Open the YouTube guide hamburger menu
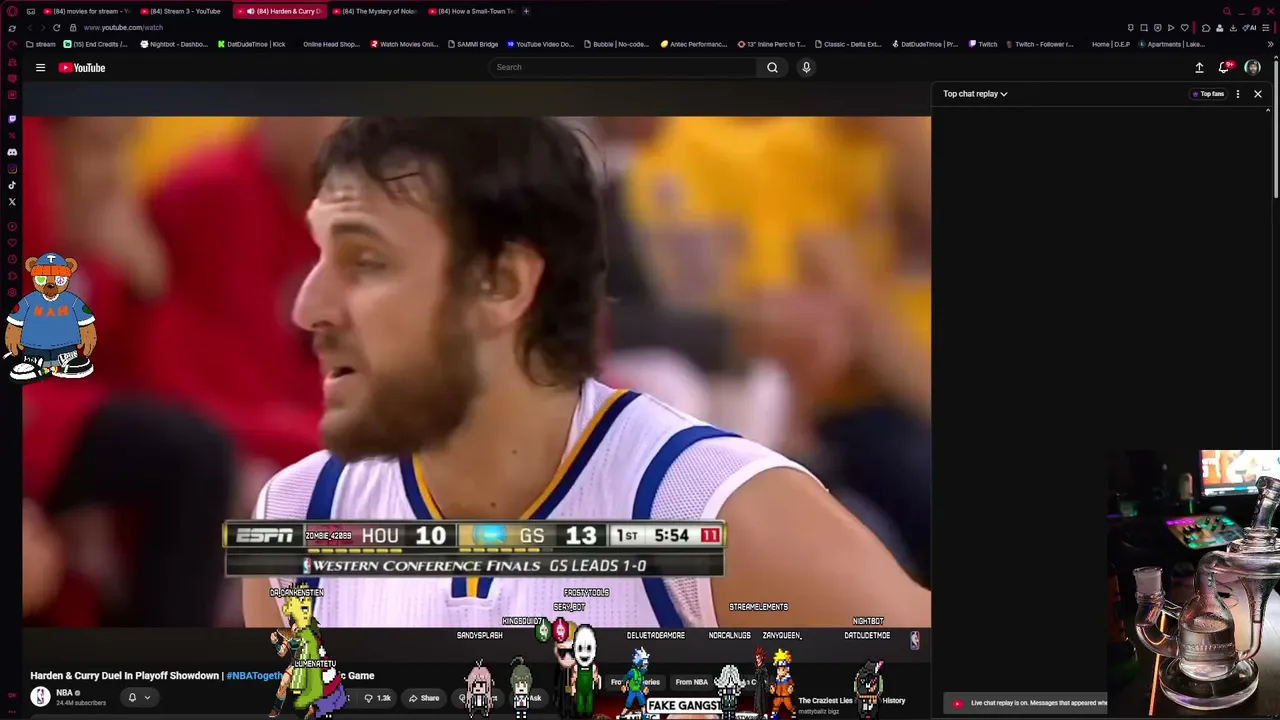Viewport: 1280px width, 720px height. (x=40, y=68)
